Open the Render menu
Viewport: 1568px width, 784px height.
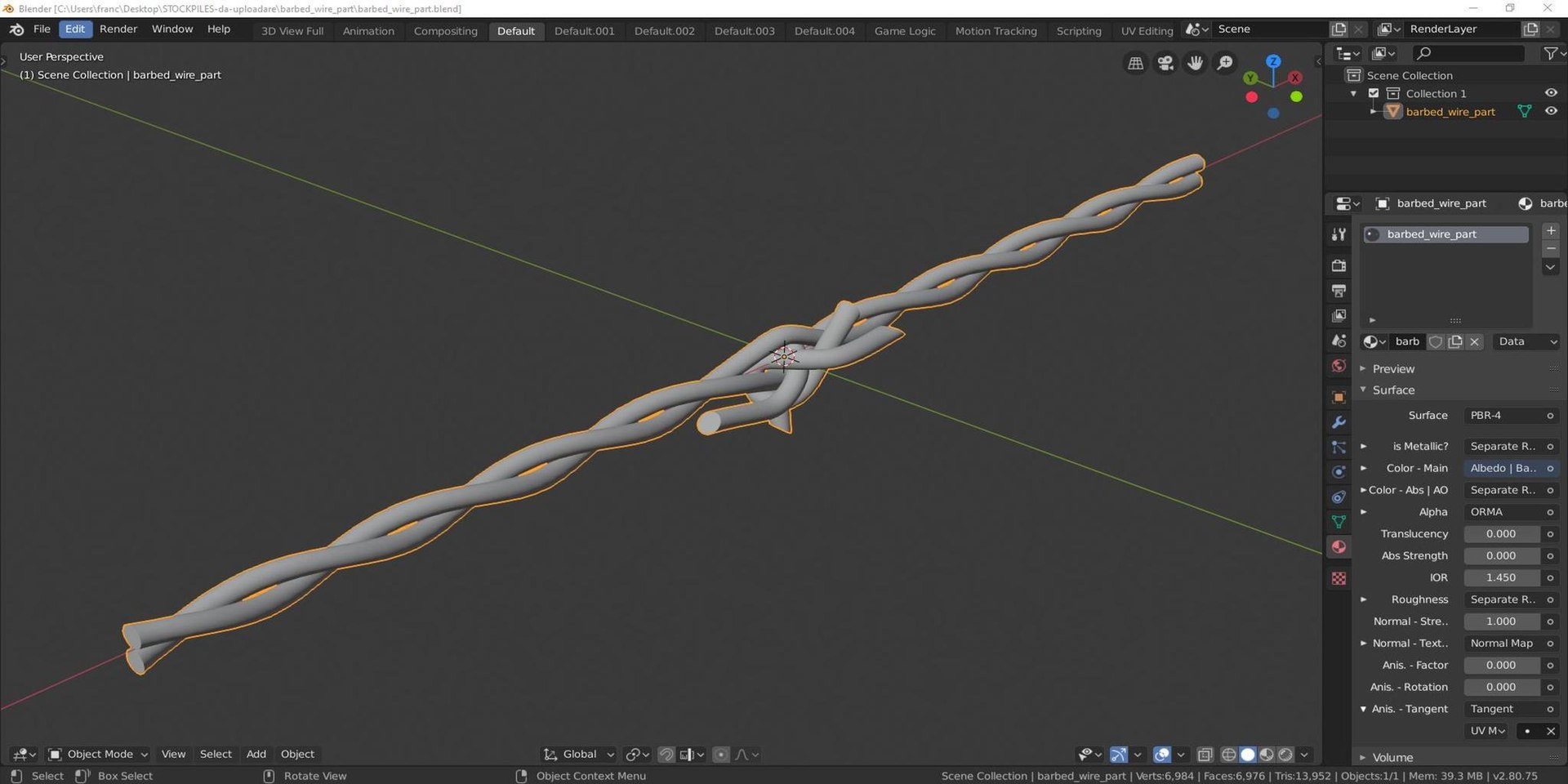[x=118, y=29]
